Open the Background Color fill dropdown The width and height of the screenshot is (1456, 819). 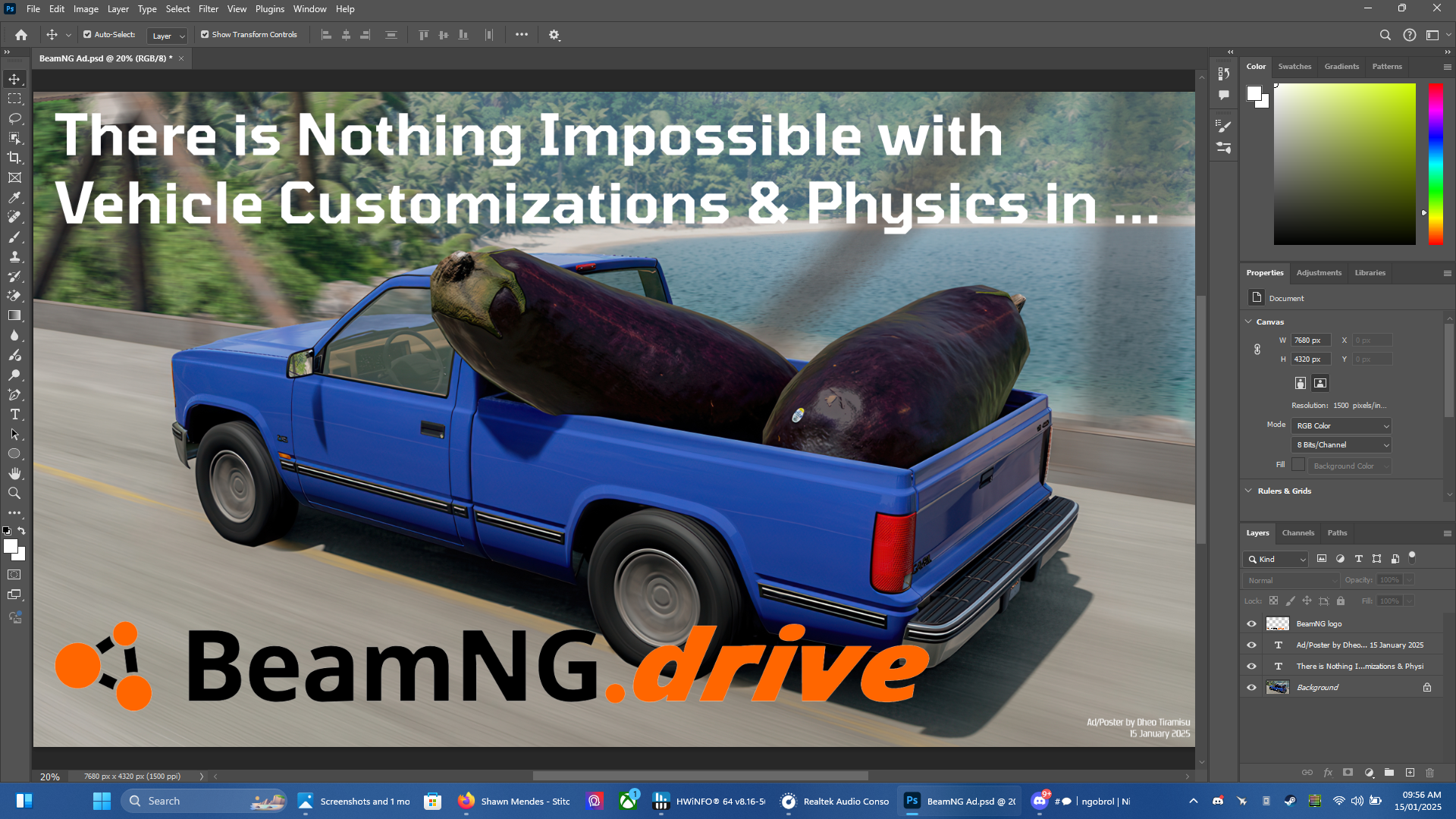1350,466
